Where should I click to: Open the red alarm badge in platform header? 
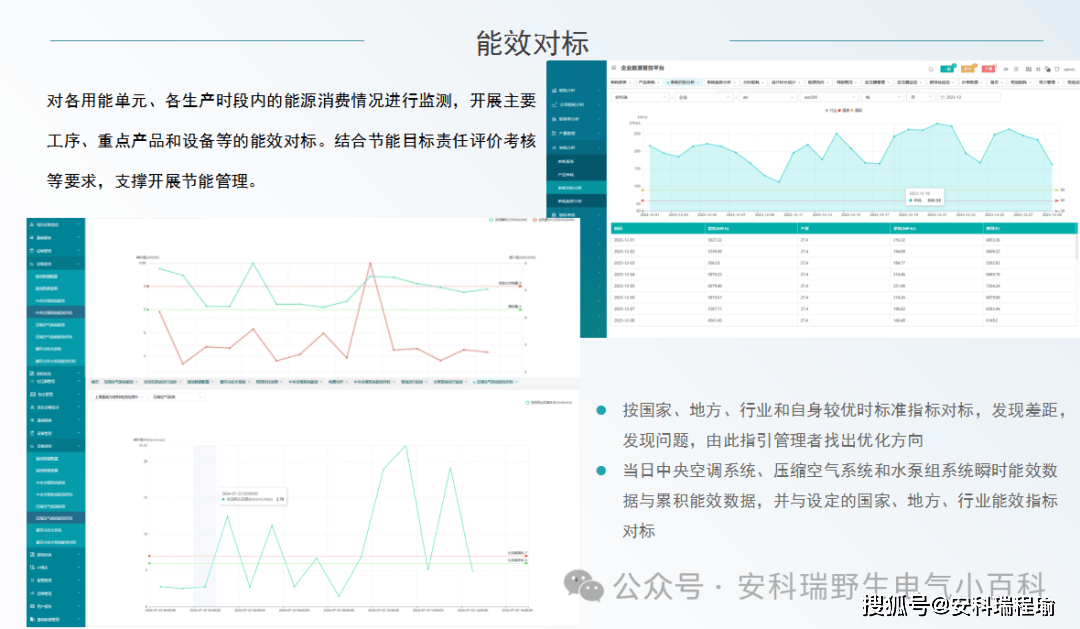[x=988, y=69]
